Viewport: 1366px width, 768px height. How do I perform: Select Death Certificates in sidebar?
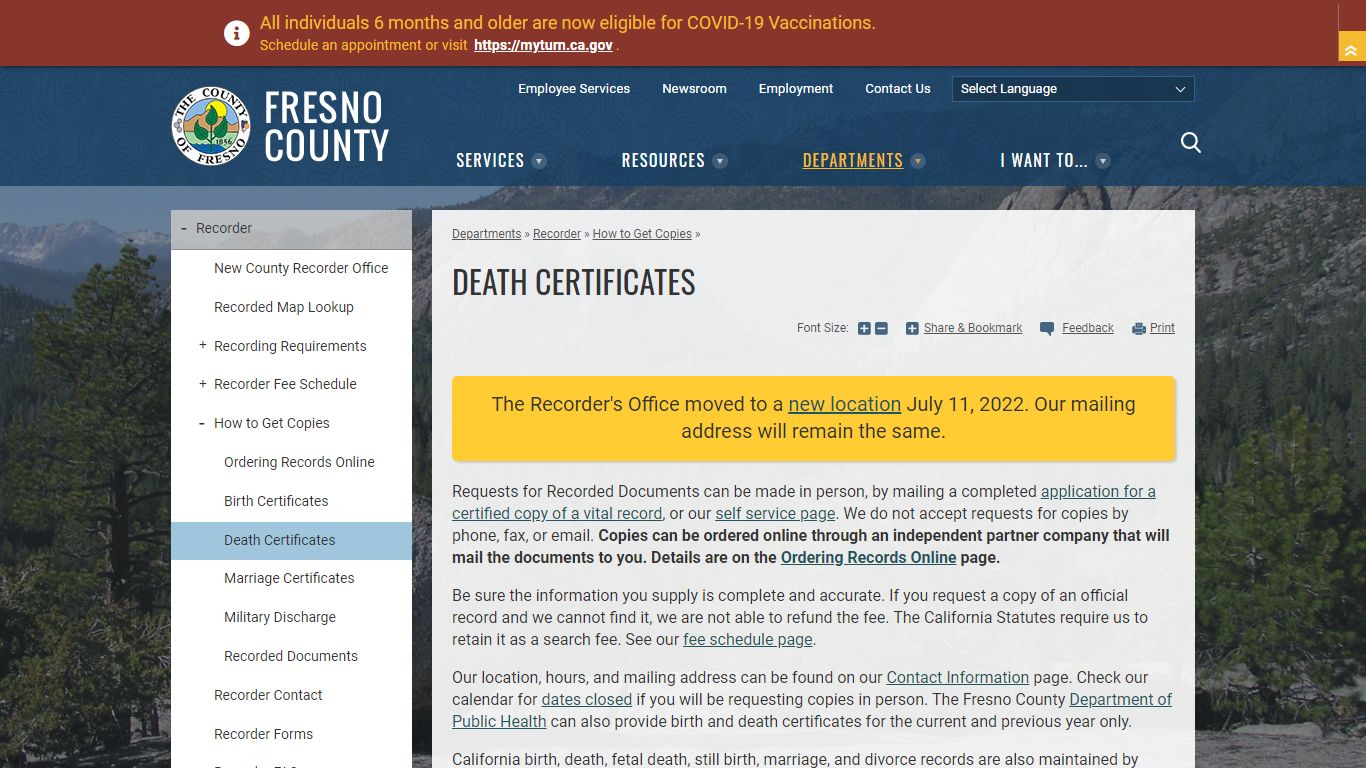(291, 540)
